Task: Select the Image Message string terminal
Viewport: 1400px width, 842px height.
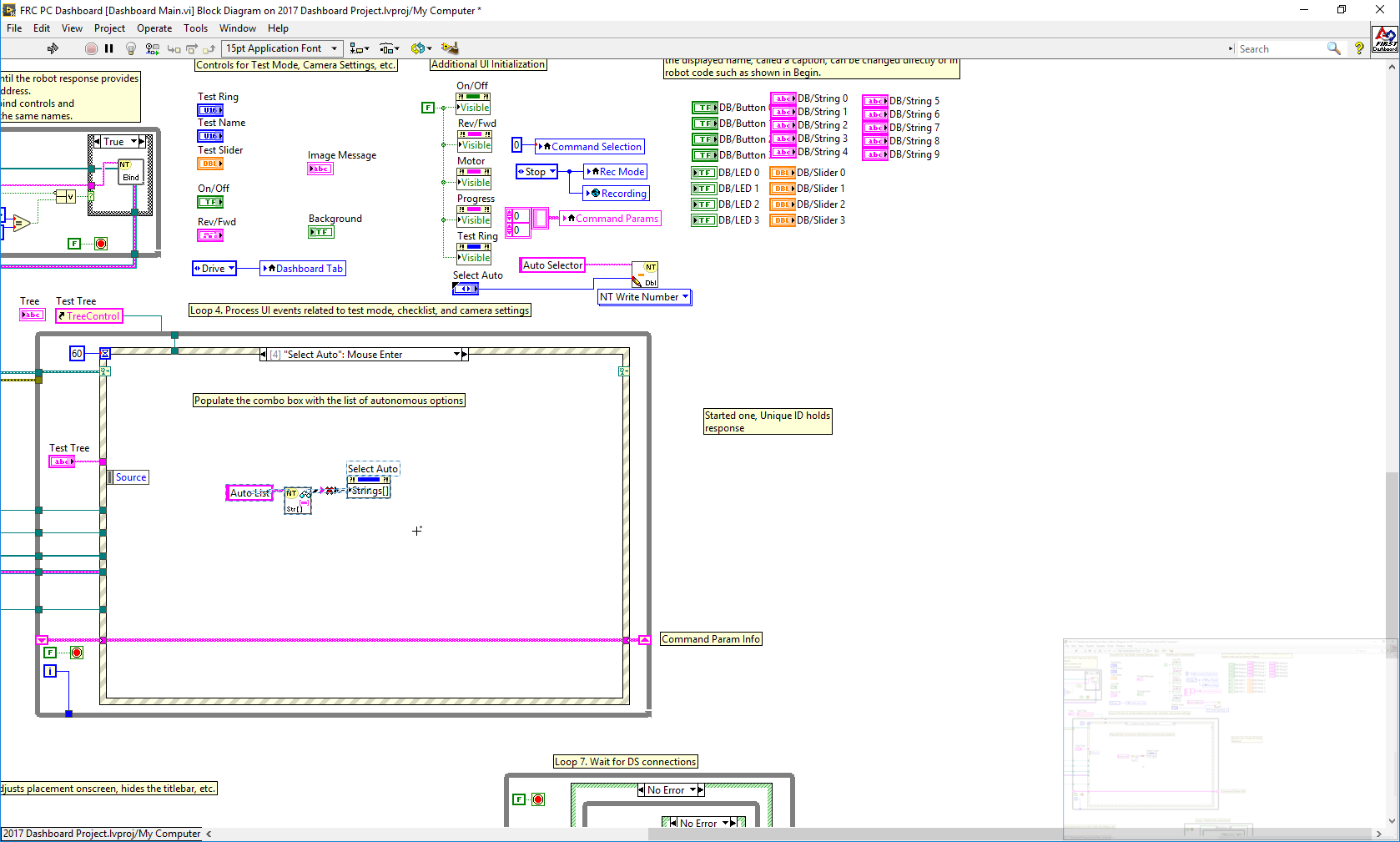Action: pos(320,169)
